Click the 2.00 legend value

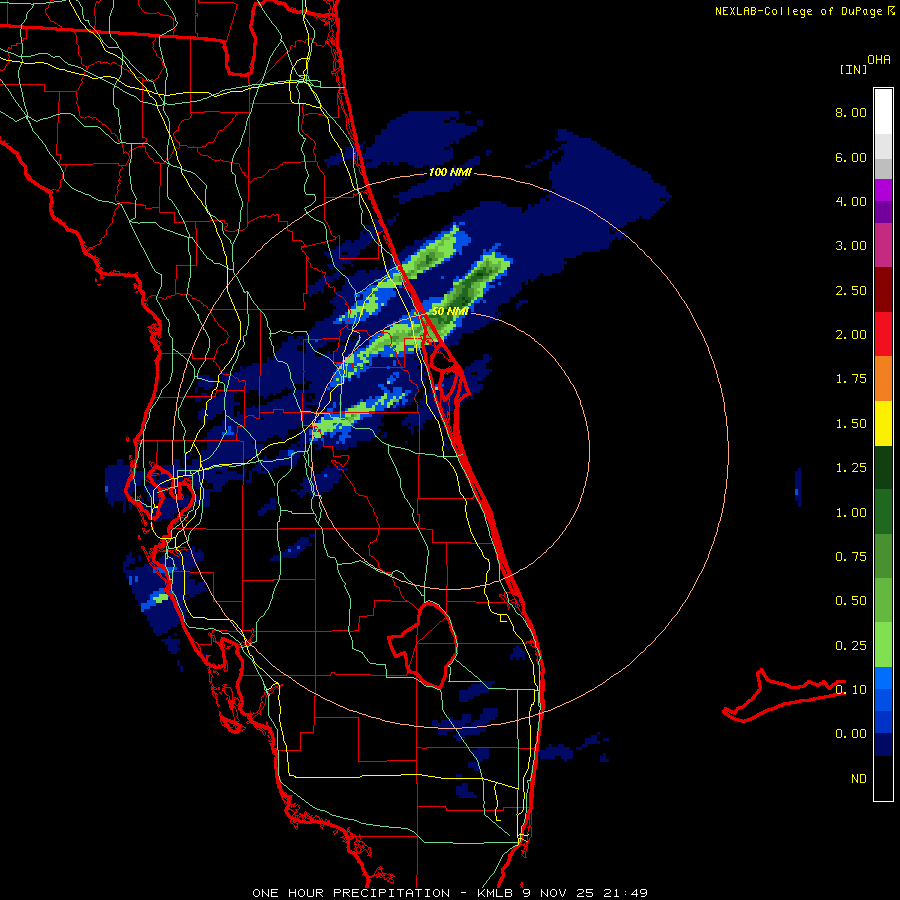click(x=851, y=335)
